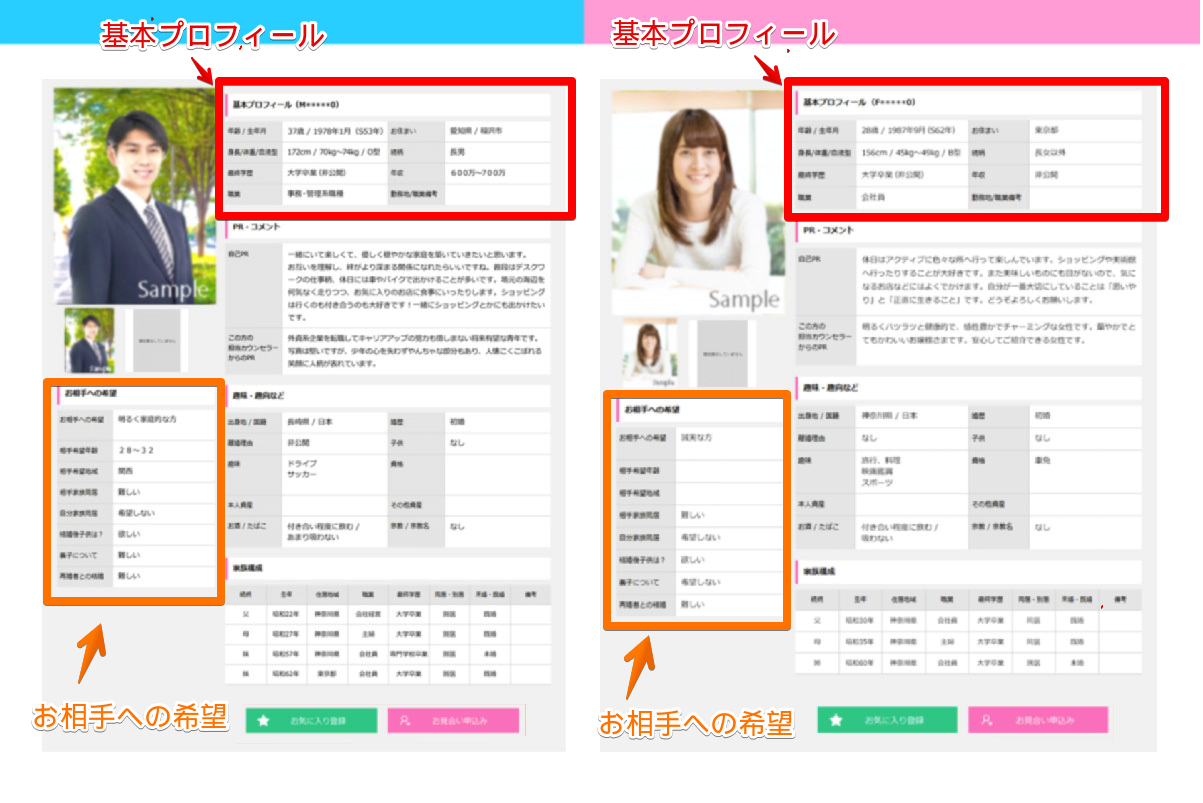Click the qualification value 車免
Viewport: 1203px width, 803px height.
click(x=1041, y=460)
